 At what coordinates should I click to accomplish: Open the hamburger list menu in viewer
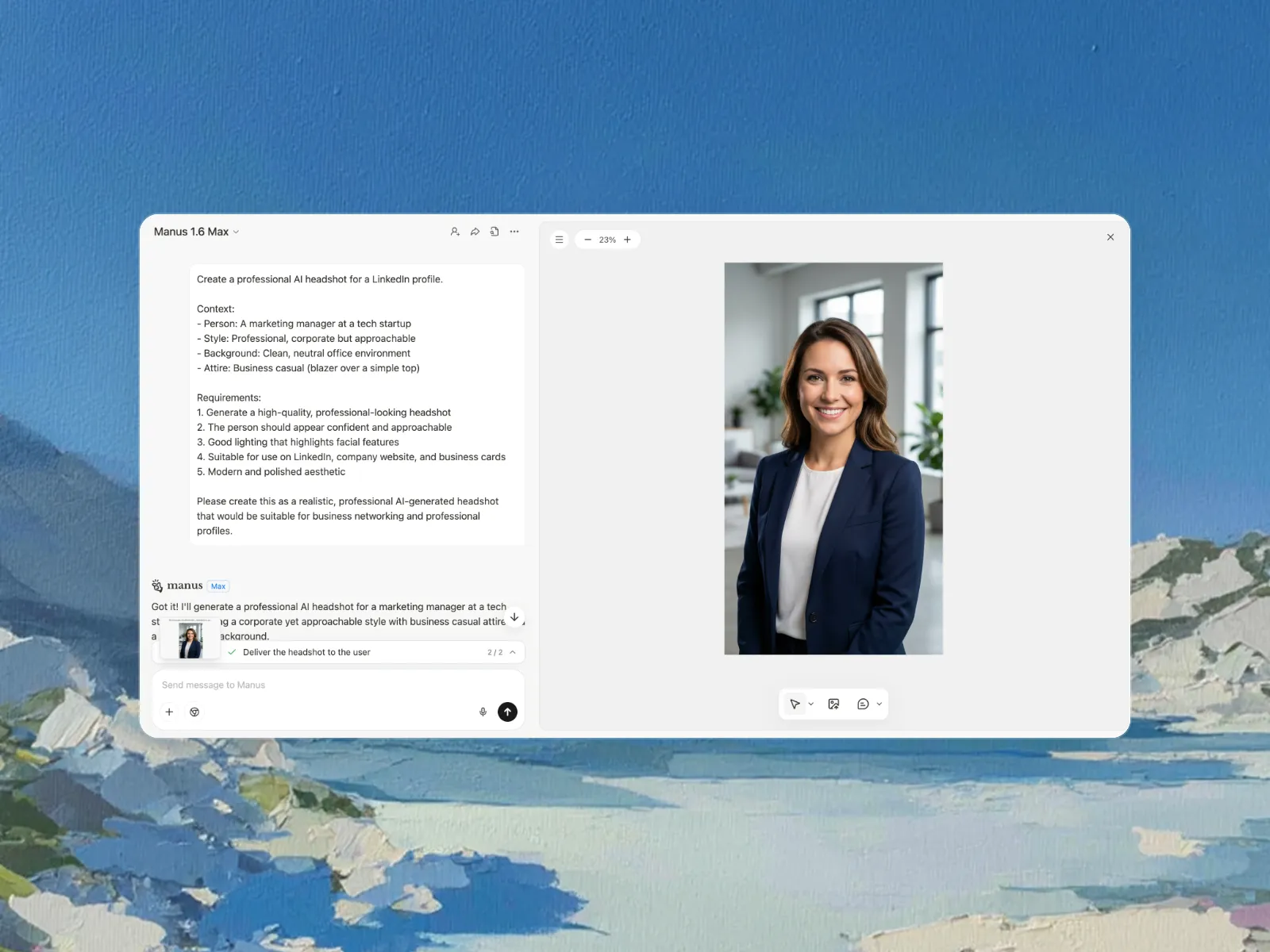click(x=560, y=240)
